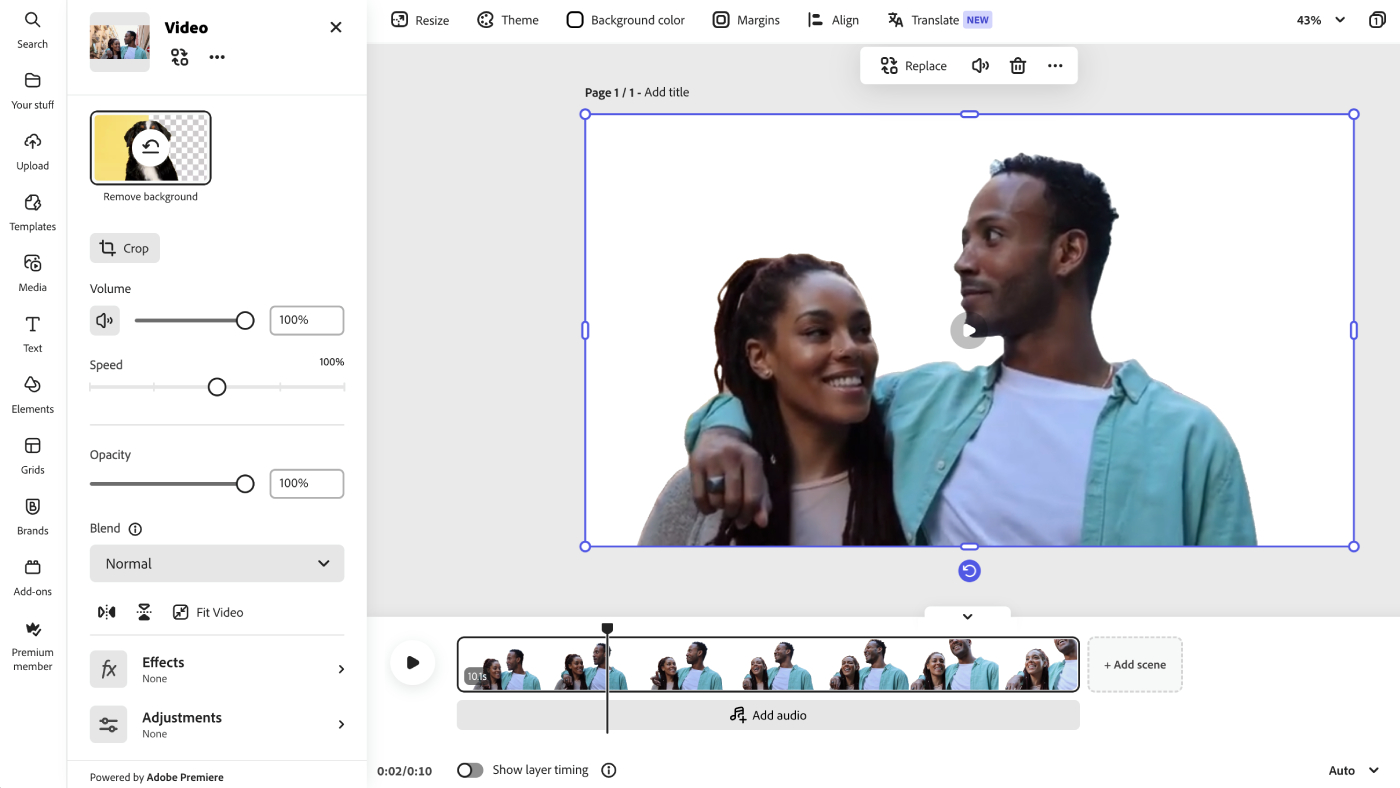Browse Templates in the sidebar

[x=32, y=213]
